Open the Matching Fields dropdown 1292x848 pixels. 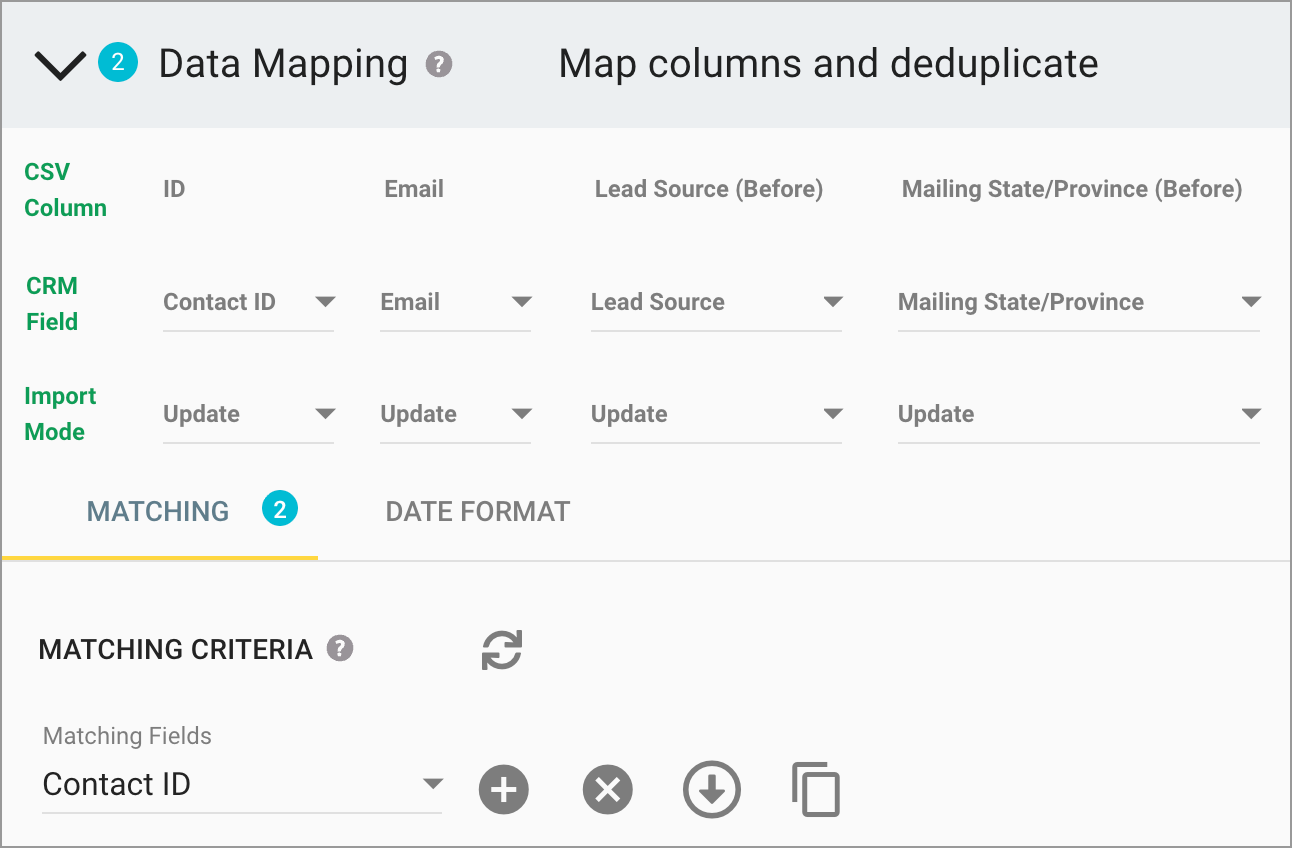pyautogui.click(x=432, y=784)
